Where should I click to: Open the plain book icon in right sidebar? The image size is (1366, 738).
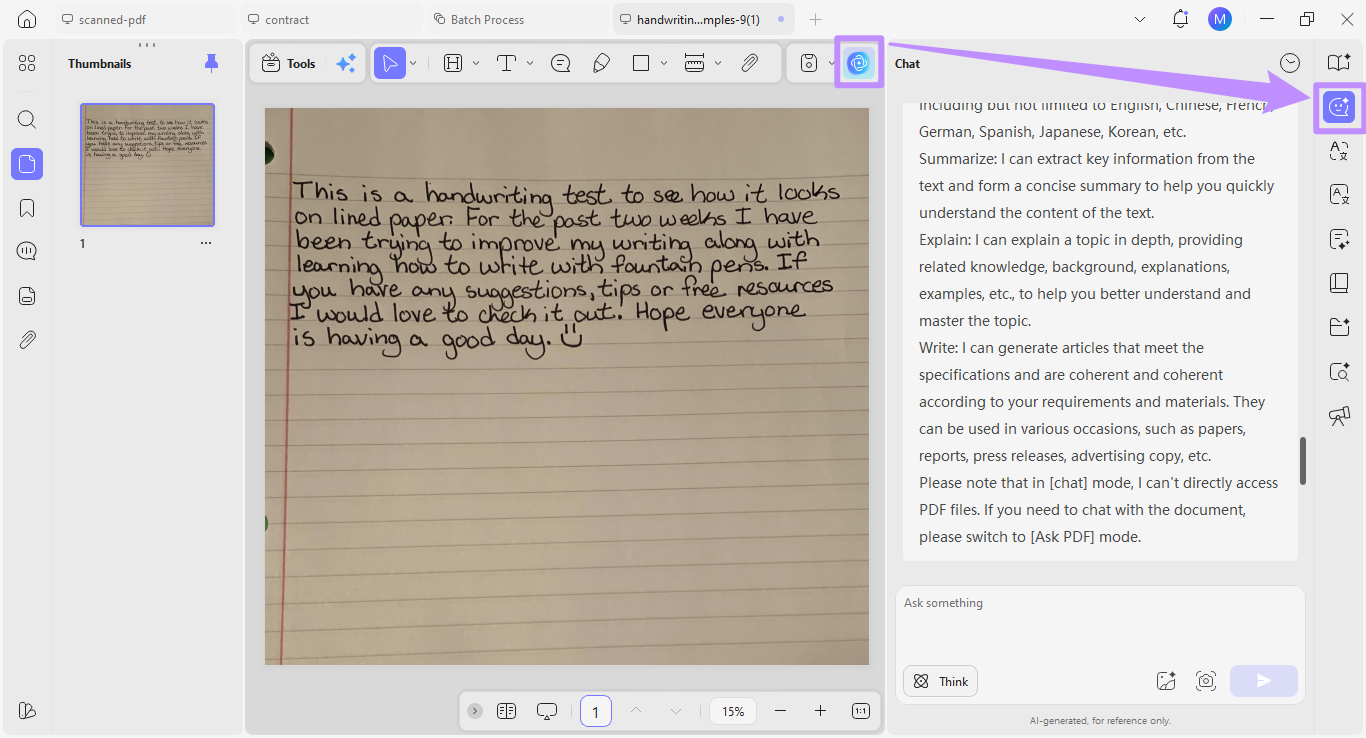[1339, 283]
